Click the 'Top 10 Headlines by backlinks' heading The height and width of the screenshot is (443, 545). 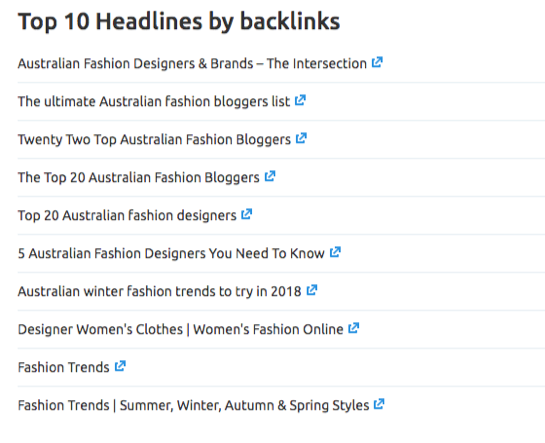click(179, 22)
